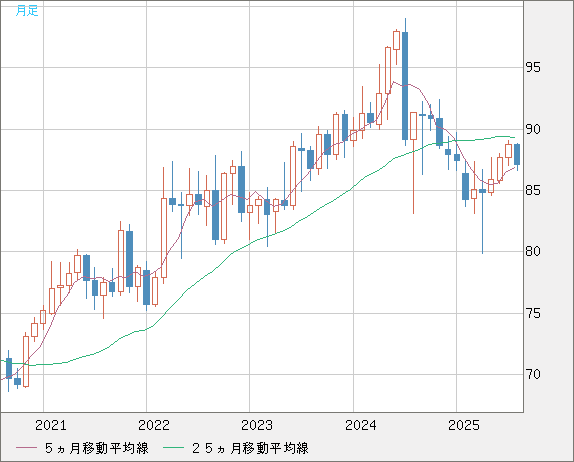Click the 2021 year axis label

[x=51, y=425]
